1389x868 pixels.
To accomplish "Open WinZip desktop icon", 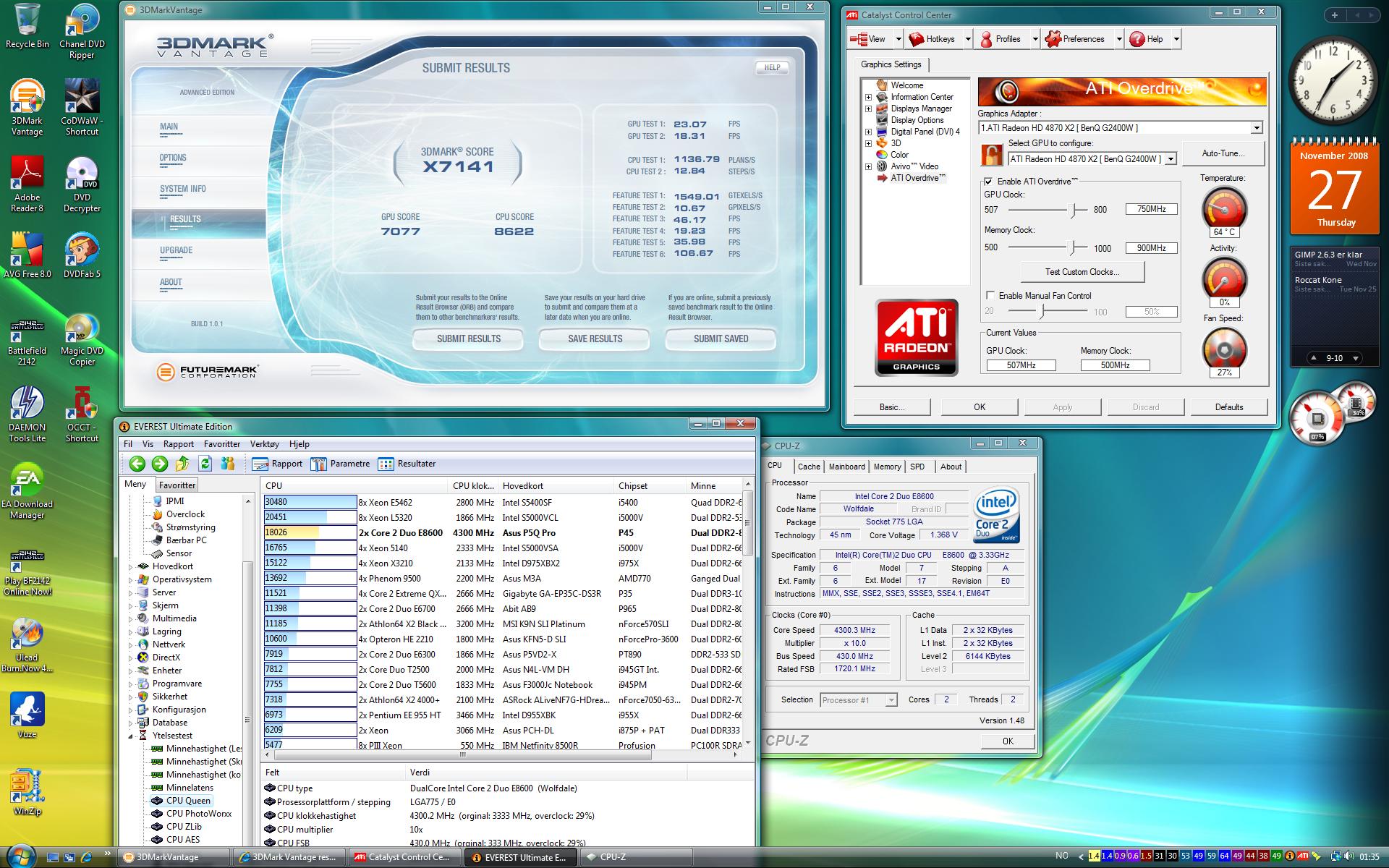I will 27,792.
